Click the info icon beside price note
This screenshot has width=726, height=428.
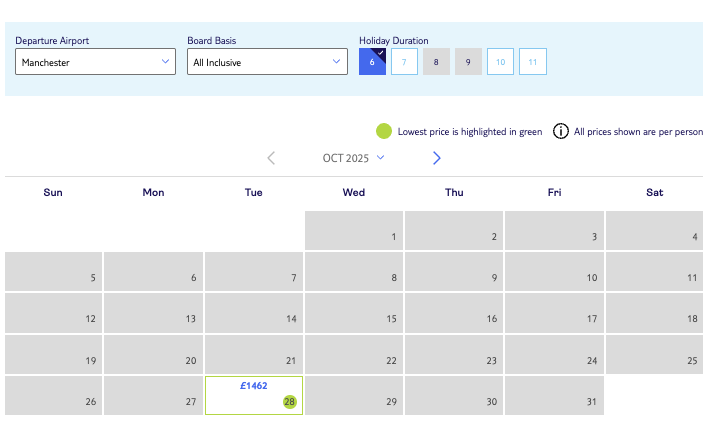pos(563,131)
